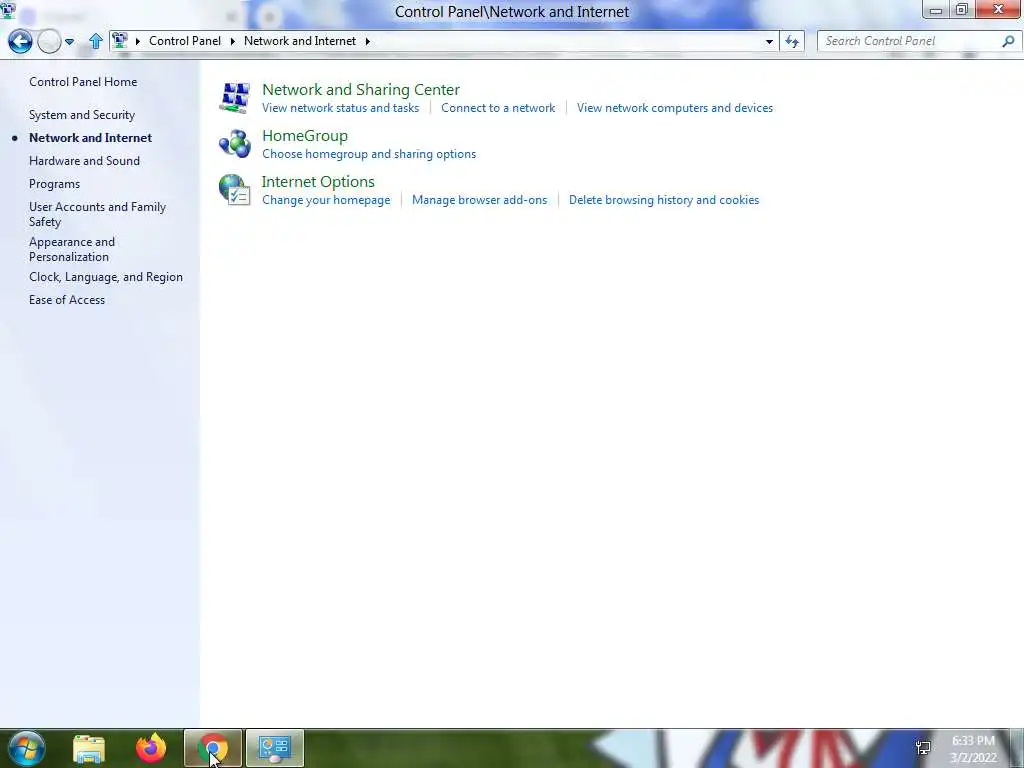Image resolution: width=1024 pixels, height=768 pixels.
Task: Open Windows Explorer from the taskbar
Action: click(x=89, y=748)
